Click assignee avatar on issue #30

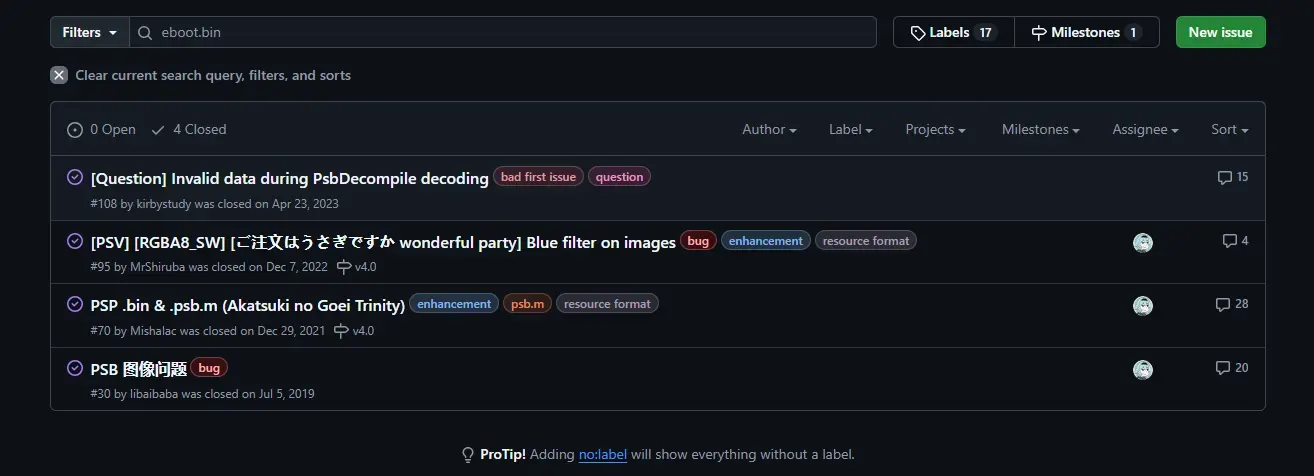coord(1143,370)
